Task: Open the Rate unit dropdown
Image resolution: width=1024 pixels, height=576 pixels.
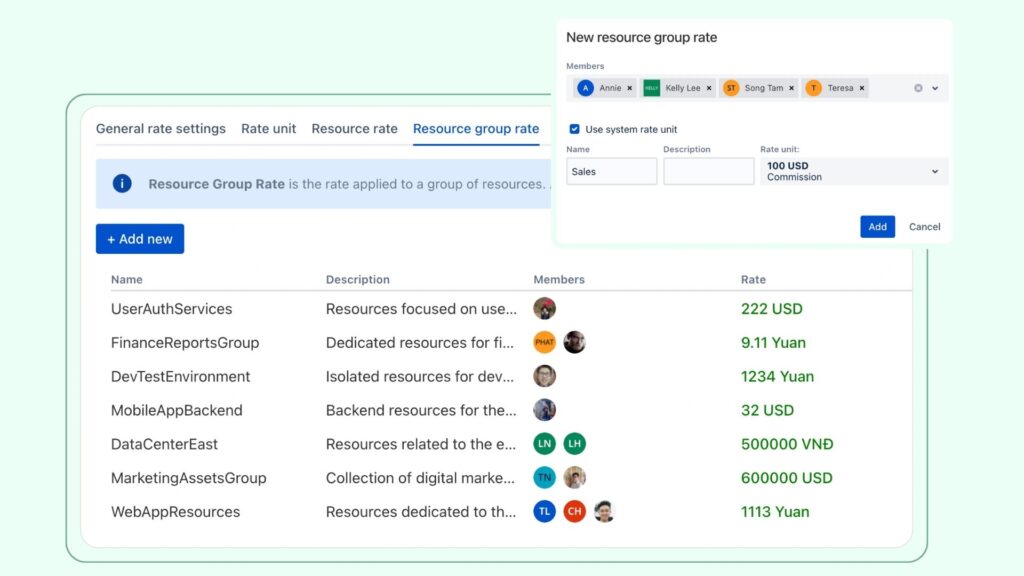Action: [x=853, y=172]
